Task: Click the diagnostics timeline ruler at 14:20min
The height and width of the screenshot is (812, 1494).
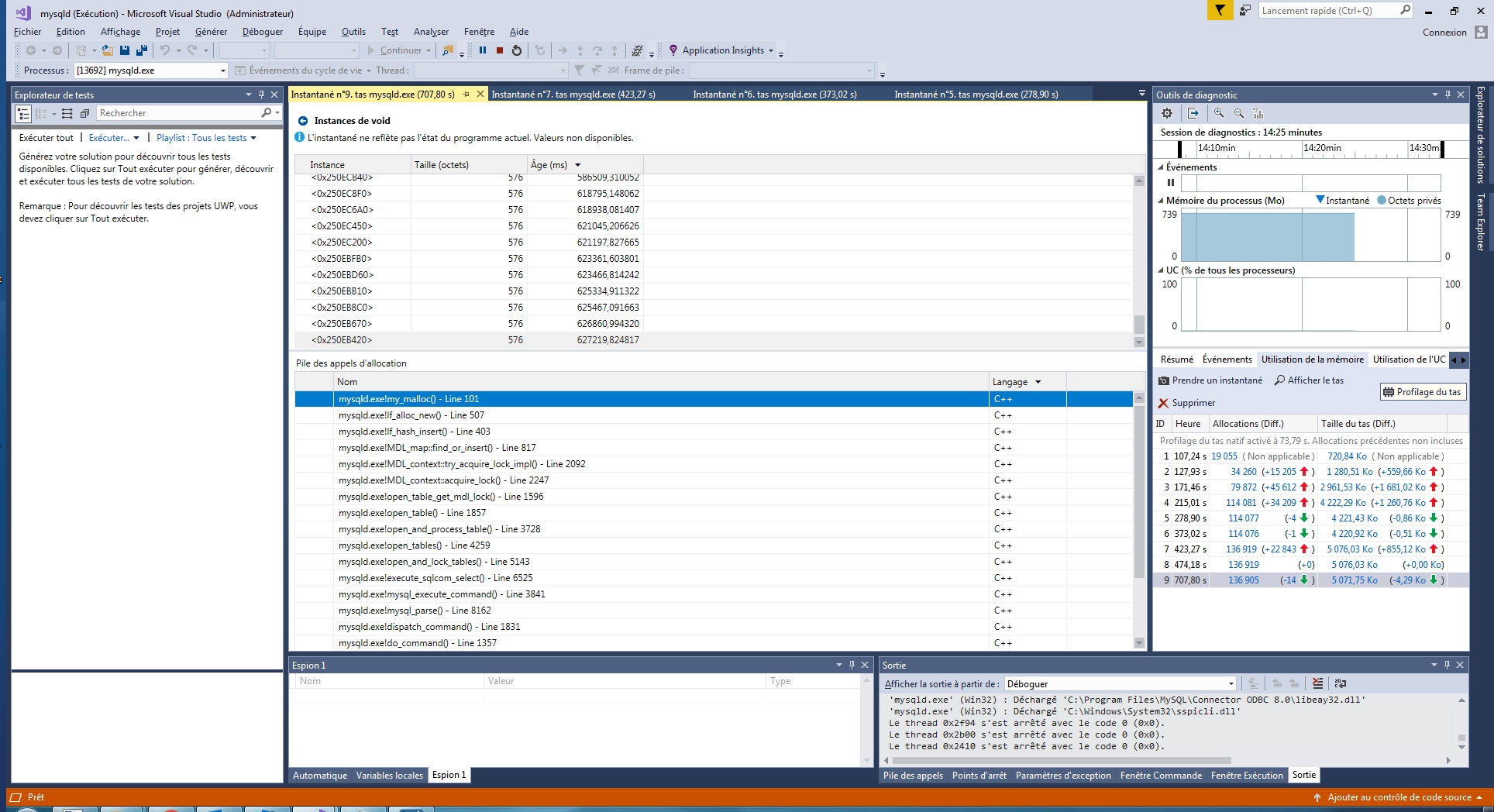Action: point(1322,148)
